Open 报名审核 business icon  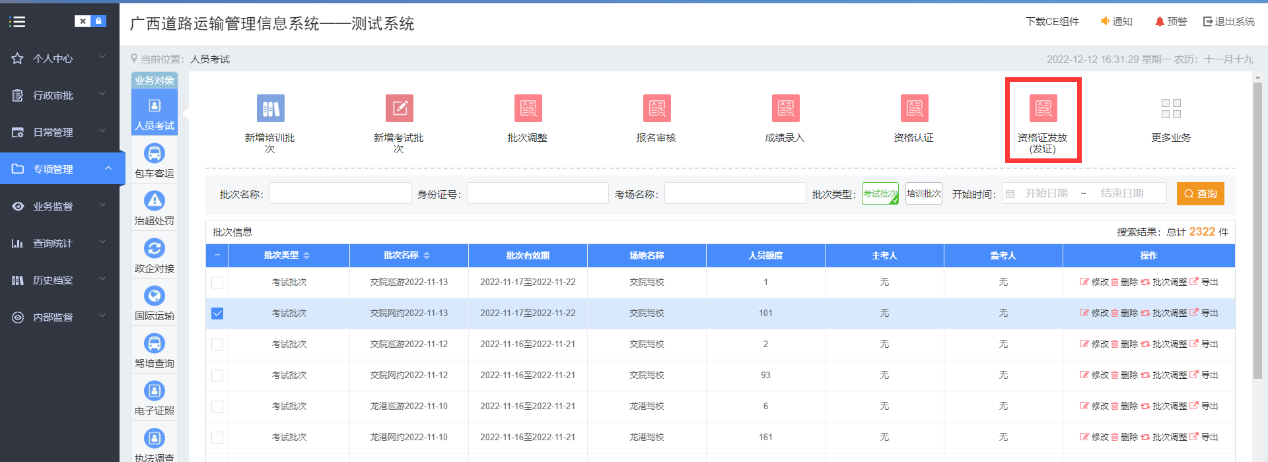click(656, 109)
